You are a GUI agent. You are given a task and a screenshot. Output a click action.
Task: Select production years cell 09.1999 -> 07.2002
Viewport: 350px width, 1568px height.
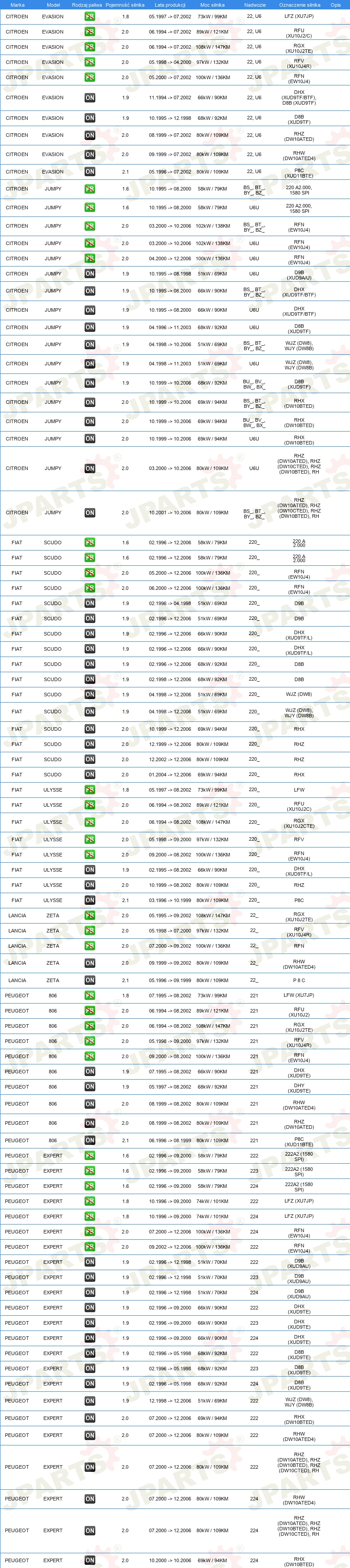pyautogui.click(x=170, y=155)
